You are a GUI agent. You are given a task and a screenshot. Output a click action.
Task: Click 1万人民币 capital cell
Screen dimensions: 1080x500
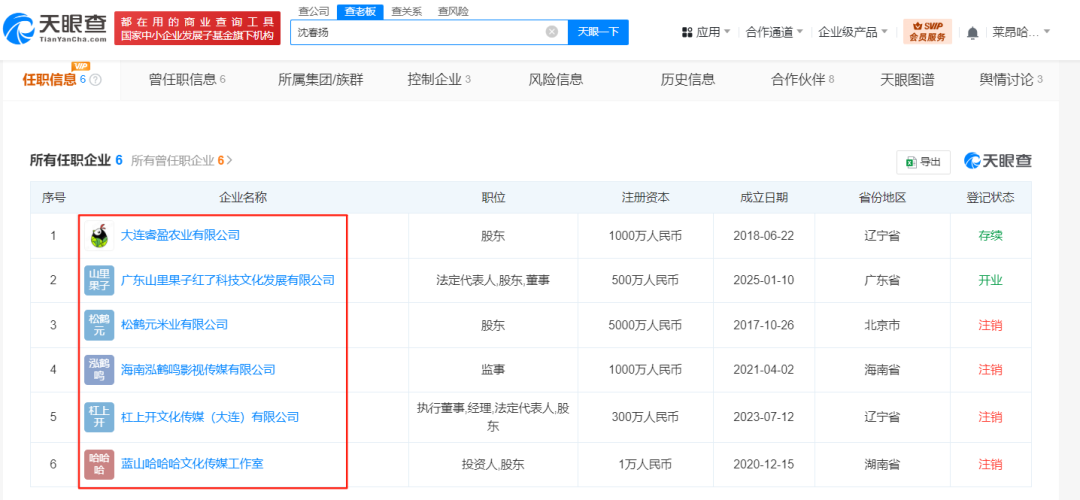coord(645,464)
